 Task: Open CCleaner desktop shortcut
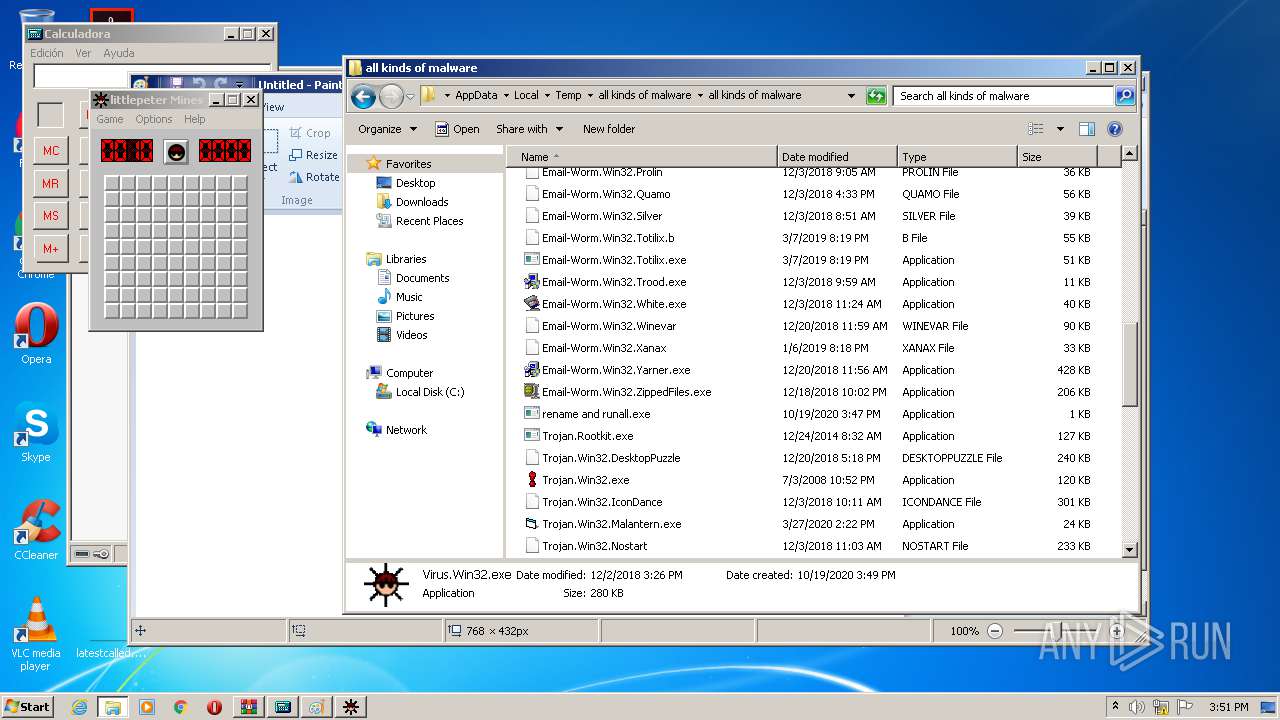tap(36, 530)
